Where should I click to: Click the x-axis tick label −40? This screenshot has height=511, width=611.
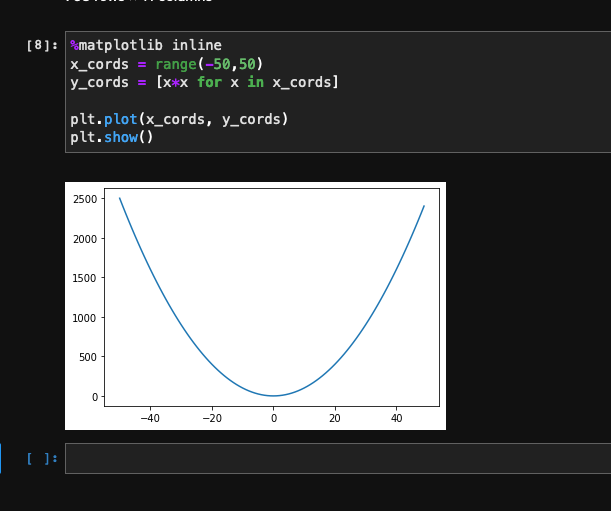[x=150, y=418]
